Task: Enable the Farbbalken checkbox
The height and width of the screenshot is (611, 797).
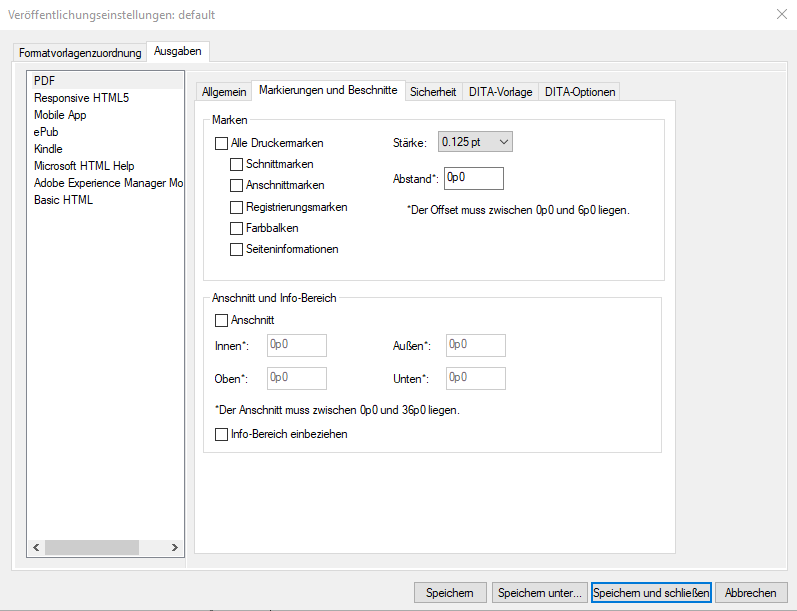Action: tap(237, 228)
